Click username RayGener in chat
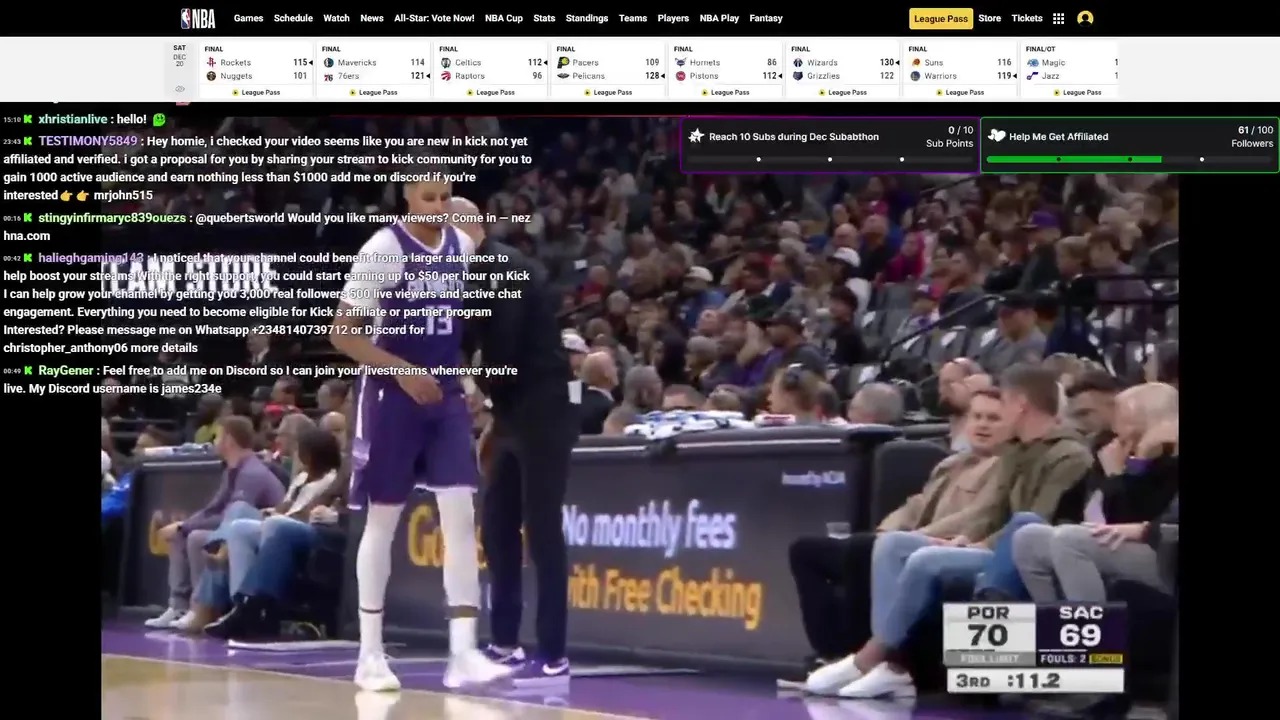1280x720 pixels. 66,370
